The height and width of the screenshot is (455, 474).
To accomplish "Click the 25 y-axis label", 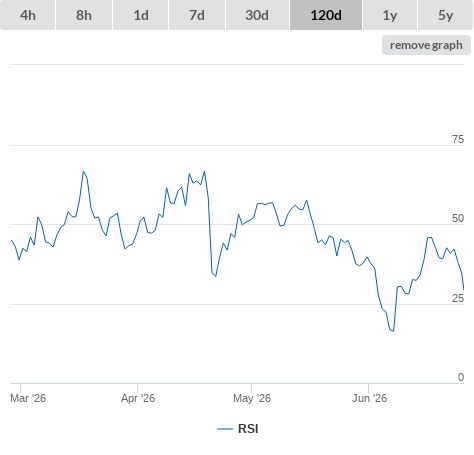I will click(x=458, y=298).
